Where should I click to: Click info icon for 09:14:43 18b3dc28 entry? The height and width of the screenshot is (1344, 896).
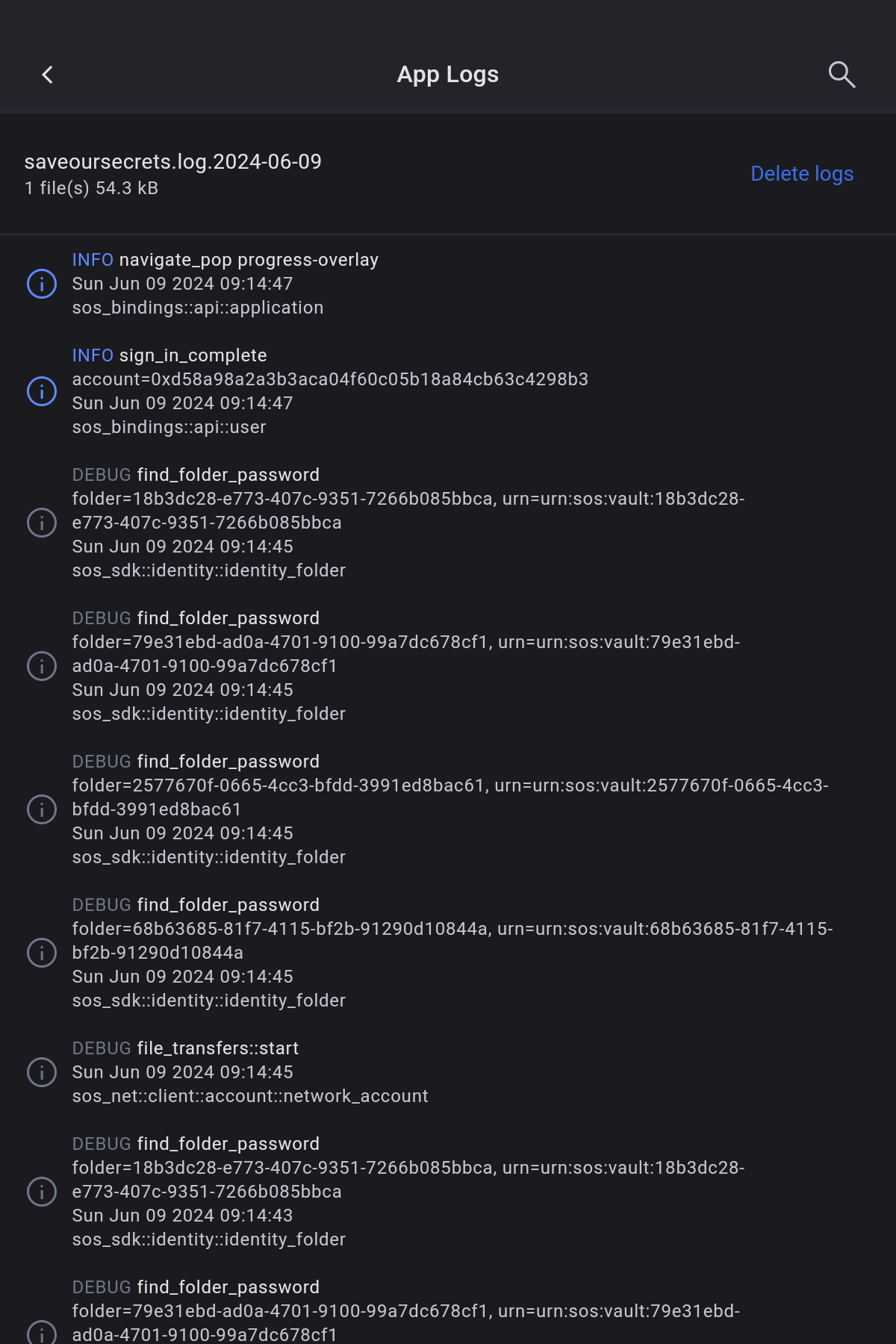click(42, 1192)
